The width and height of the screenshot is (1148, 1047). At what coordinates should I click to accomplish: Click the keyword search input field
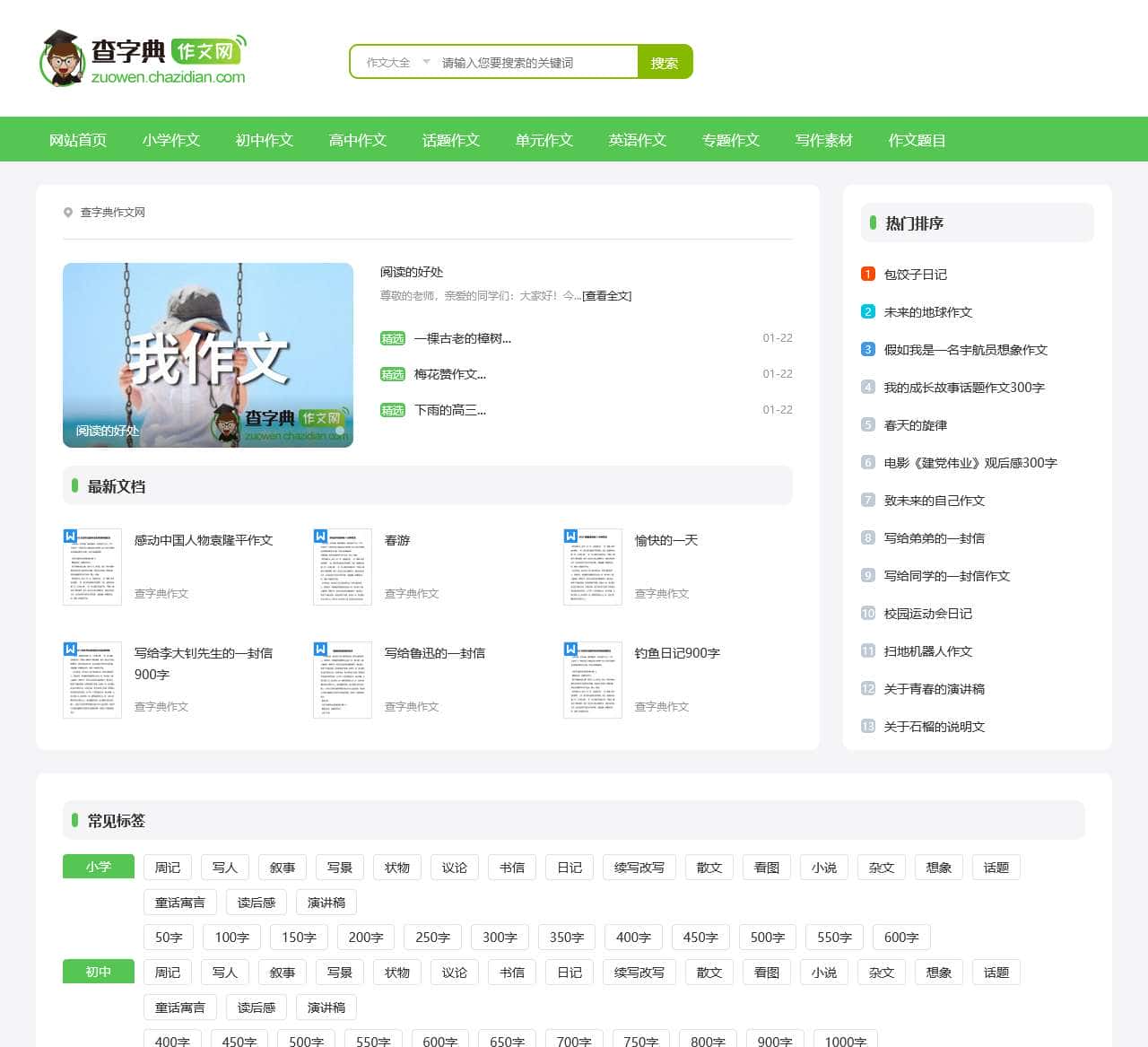point(529,61)
